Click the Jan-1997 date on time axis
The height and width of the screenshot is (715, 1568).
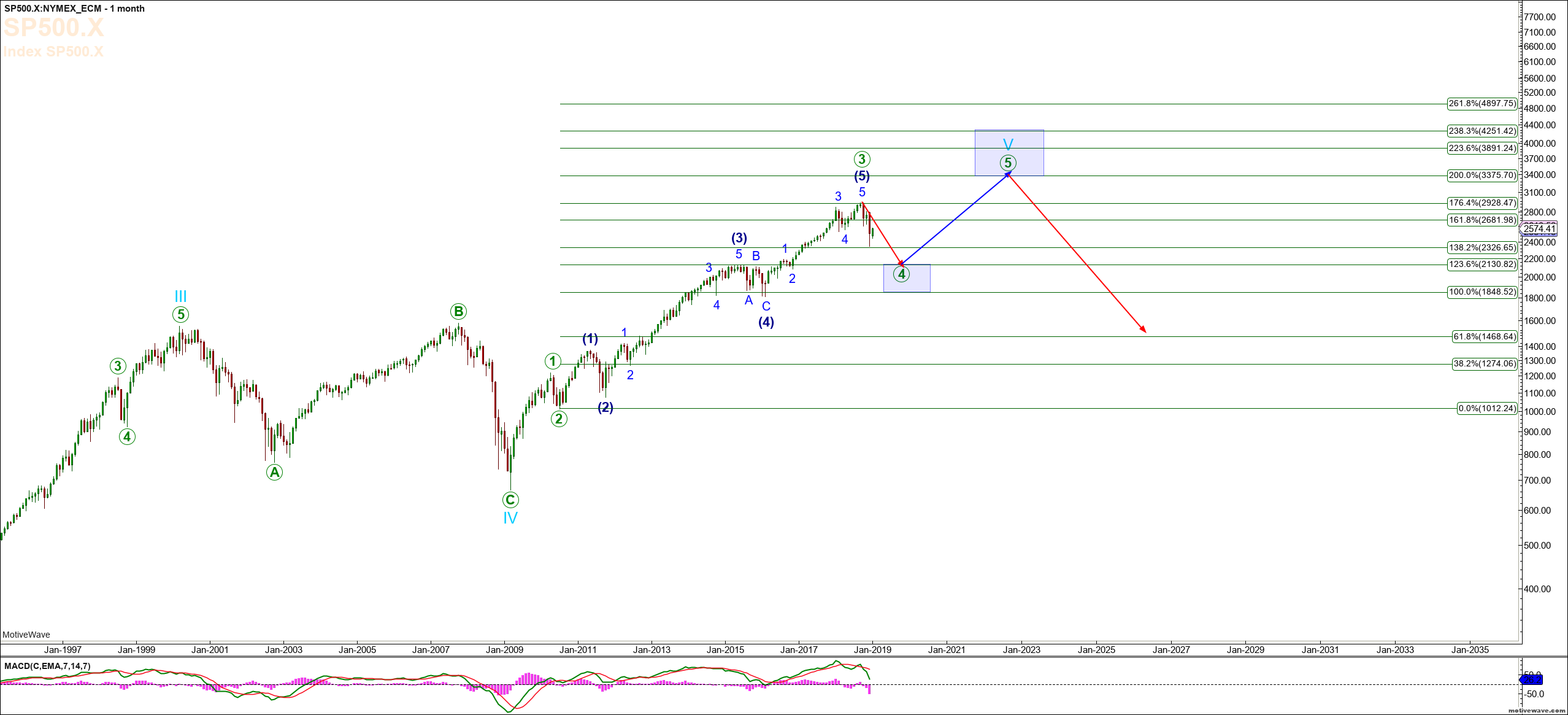click(63, 650)
